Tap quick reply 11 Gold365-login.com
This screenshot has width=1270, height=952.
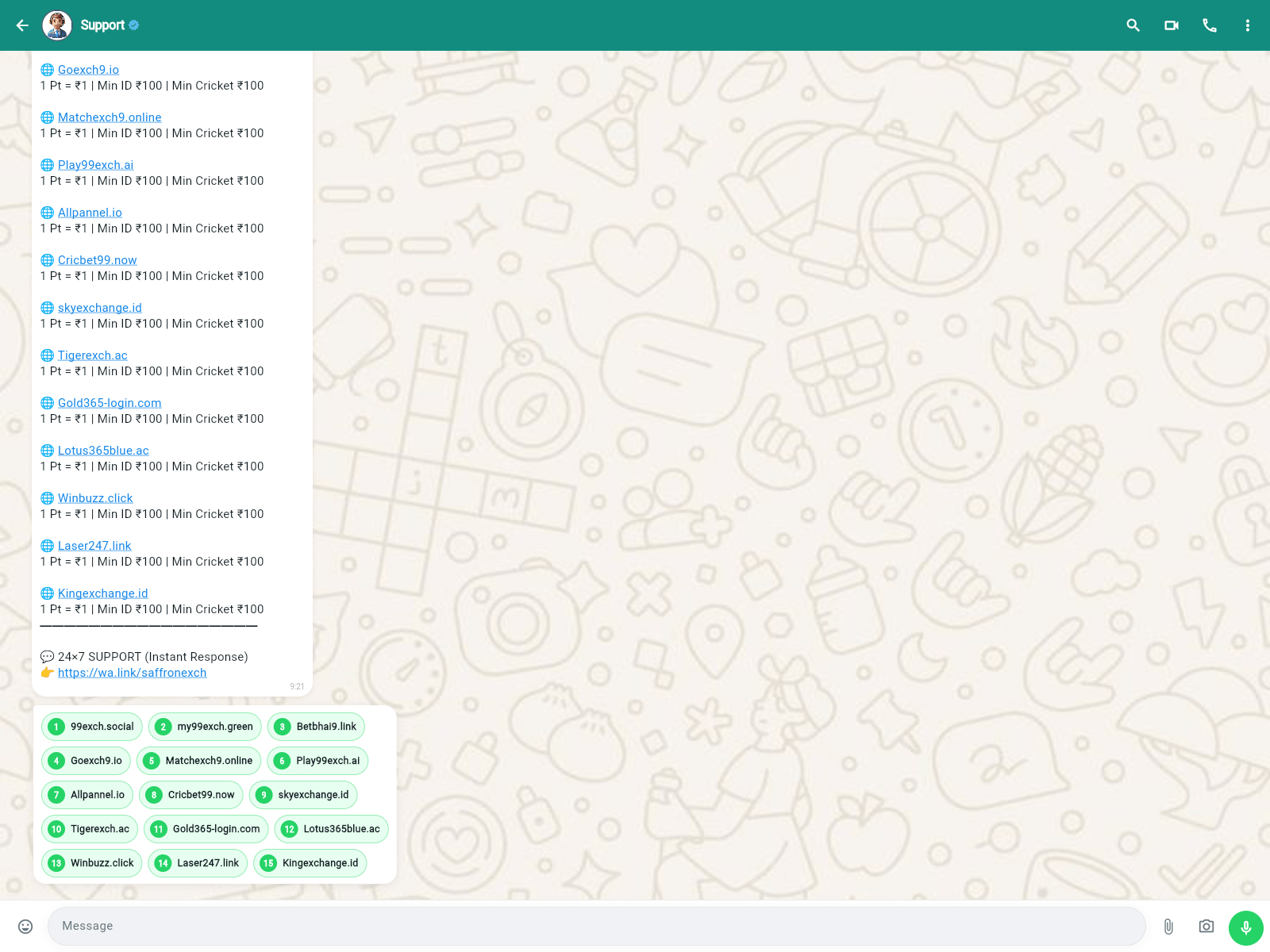point(206,829)
